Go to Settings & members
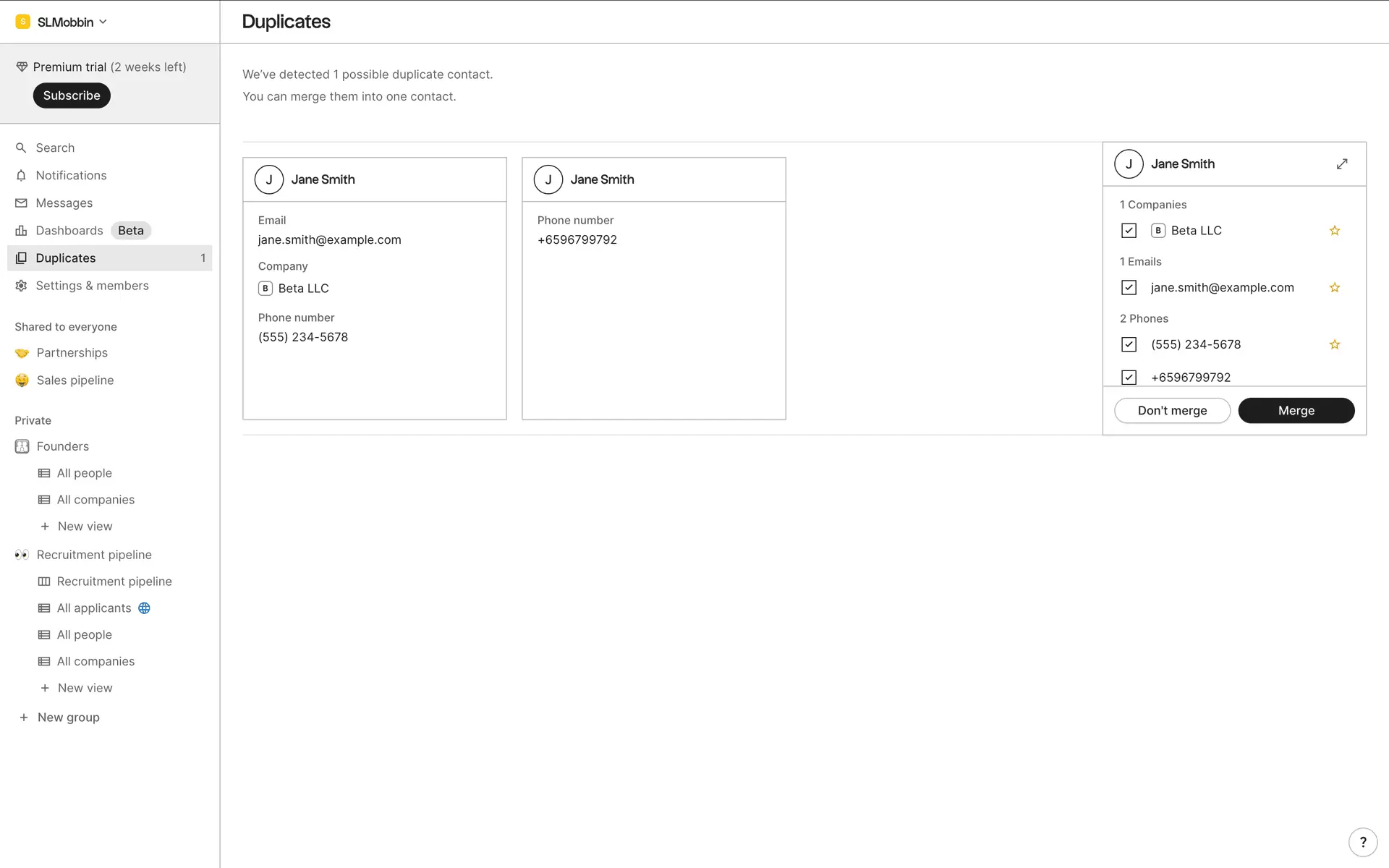 tap(92, 286)
